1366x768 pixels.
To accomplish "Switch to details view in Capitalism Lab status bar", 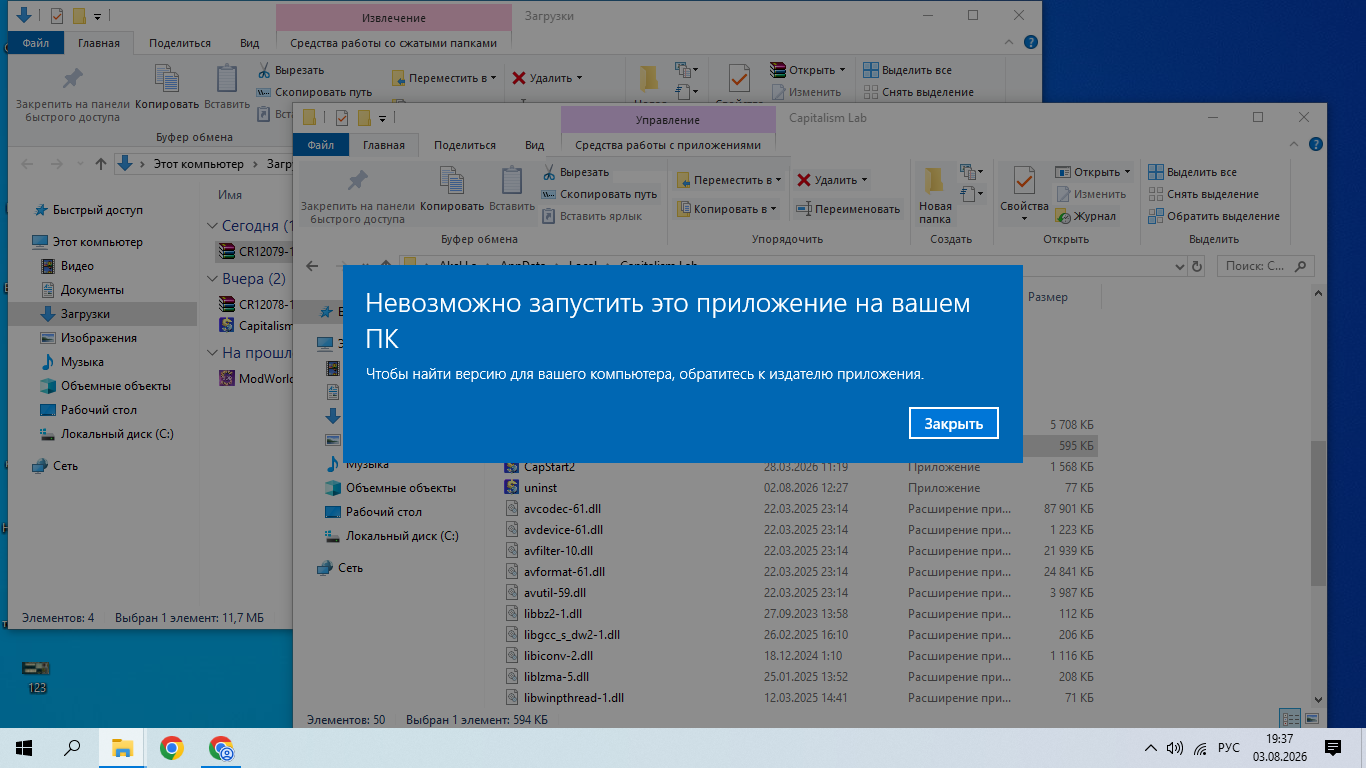I will (1289, 718).
